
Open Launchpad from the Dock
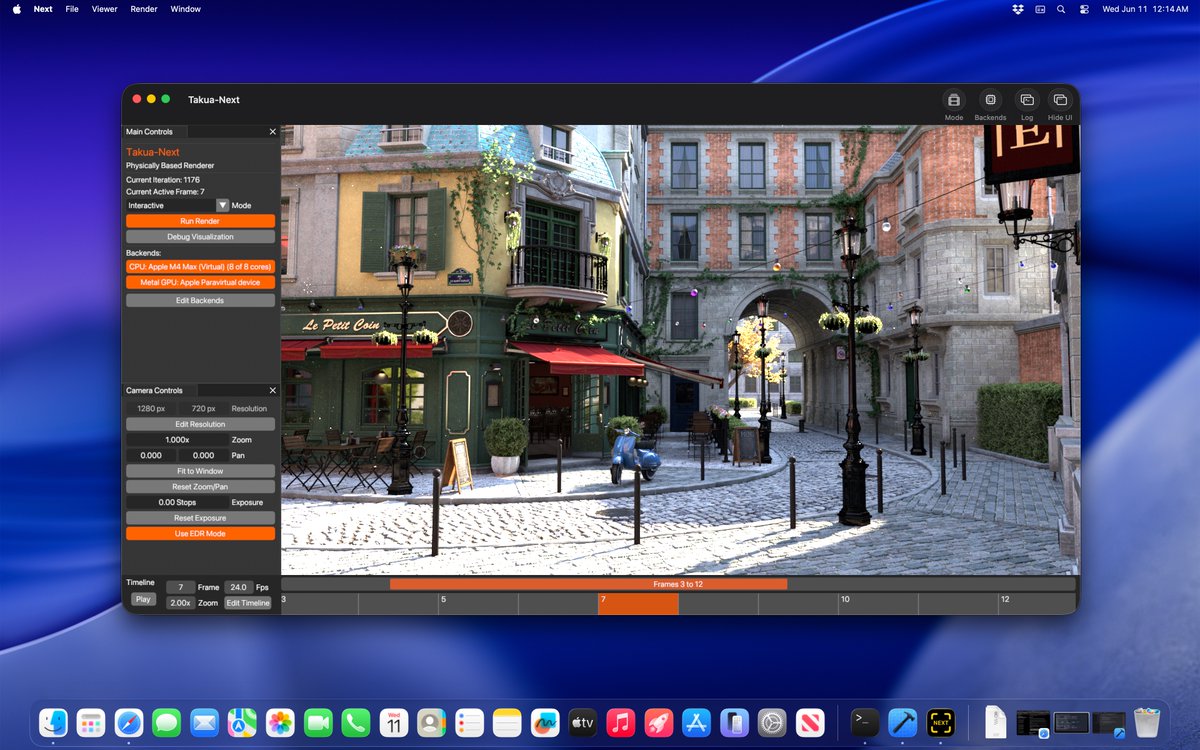coord(91,722)
